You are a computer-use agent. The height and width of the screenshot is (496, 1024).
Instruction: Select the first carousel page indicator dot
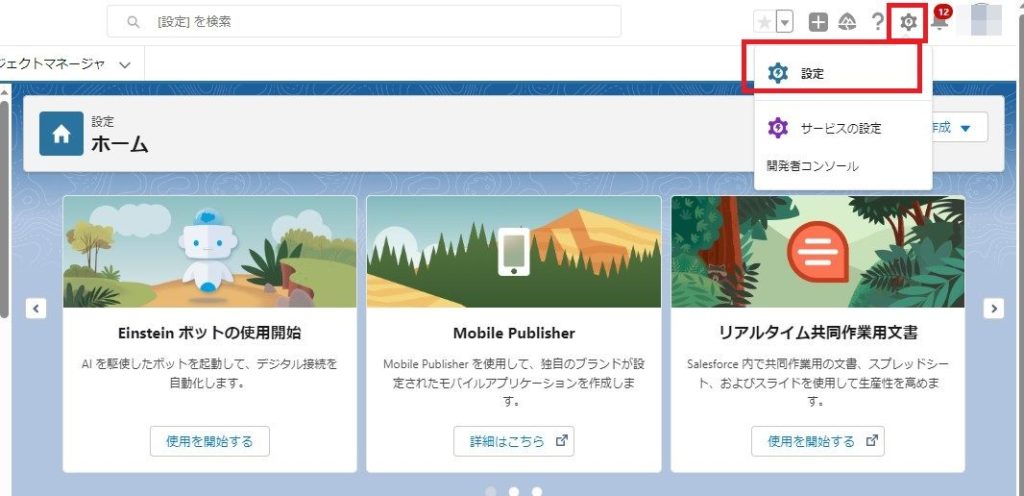(x=491, y=491)
